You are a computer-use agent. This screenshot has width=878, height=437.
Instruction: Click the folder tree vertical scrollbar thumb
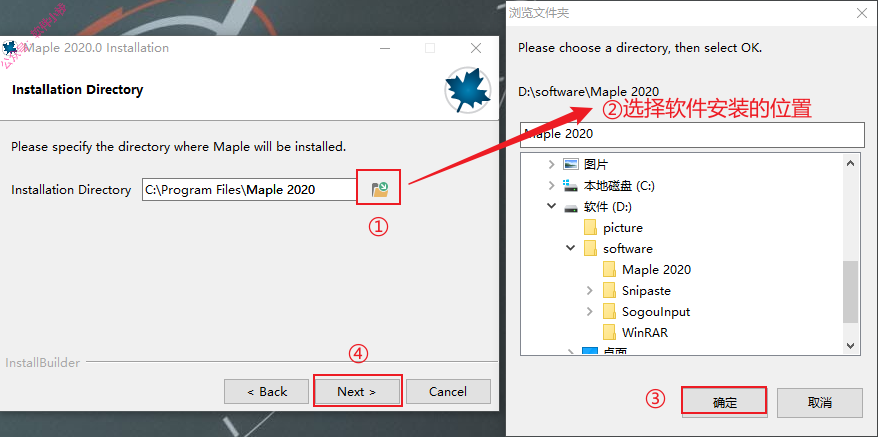click(x=850, y=291)
